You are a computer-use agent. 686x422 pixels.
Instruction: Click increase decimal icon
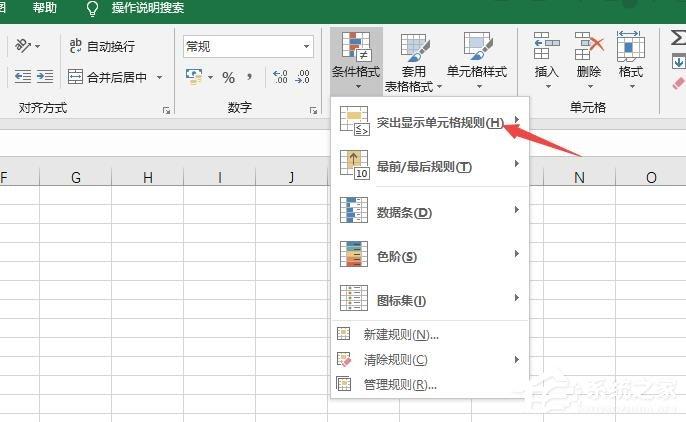coord(280,77)
